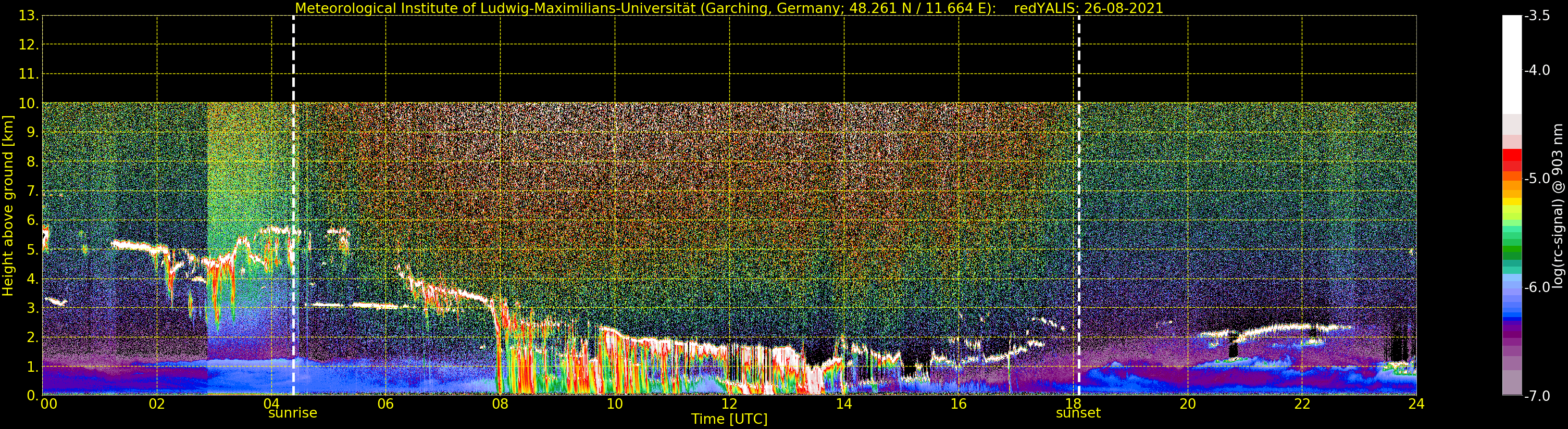This screenshot has width=1568, height=429.
Task: Click the '10.' height axis tick label
Action: pos(29,104)
